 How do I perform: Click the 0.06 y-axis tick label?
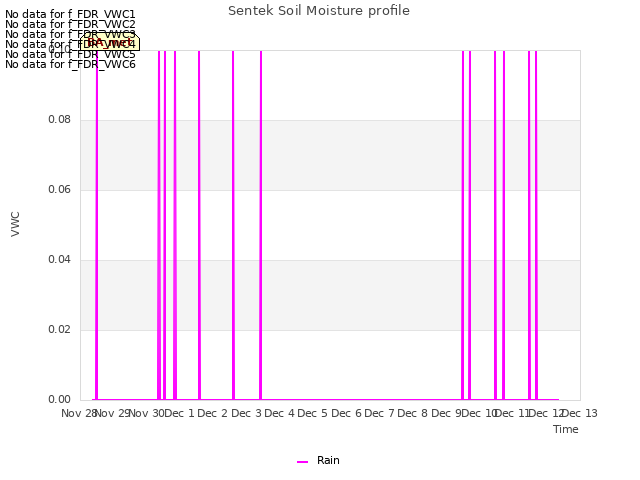coord(60,189)
